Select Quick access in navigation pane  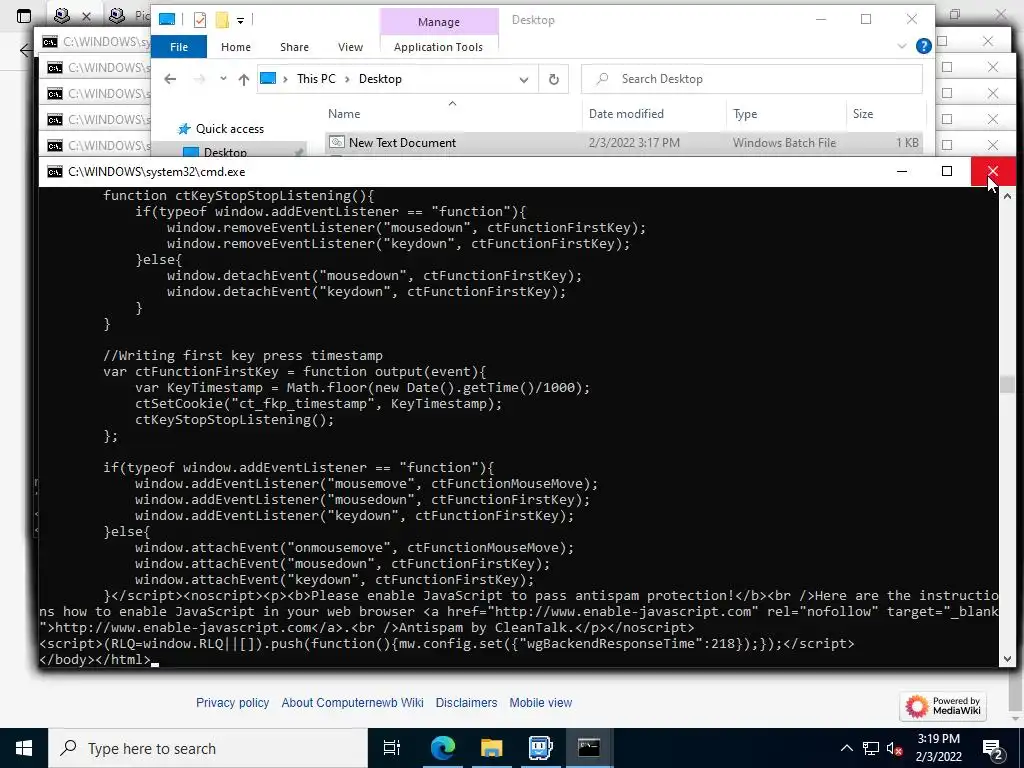(x=230, y=129)
